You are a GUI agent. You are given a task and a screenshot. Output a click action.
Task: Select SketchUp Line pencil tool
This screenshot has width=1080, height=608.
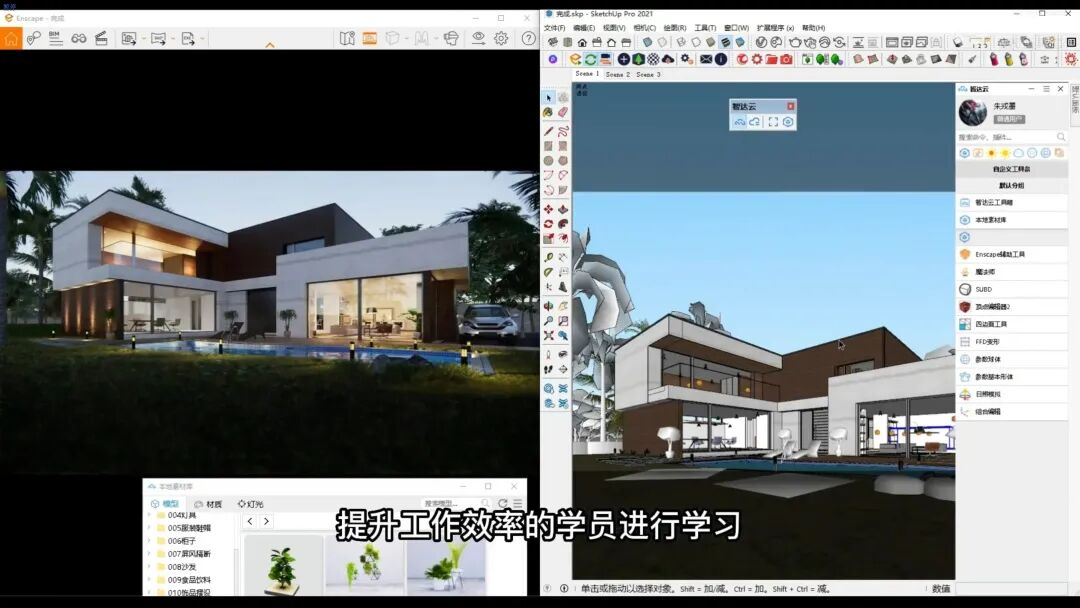point(549,131)
